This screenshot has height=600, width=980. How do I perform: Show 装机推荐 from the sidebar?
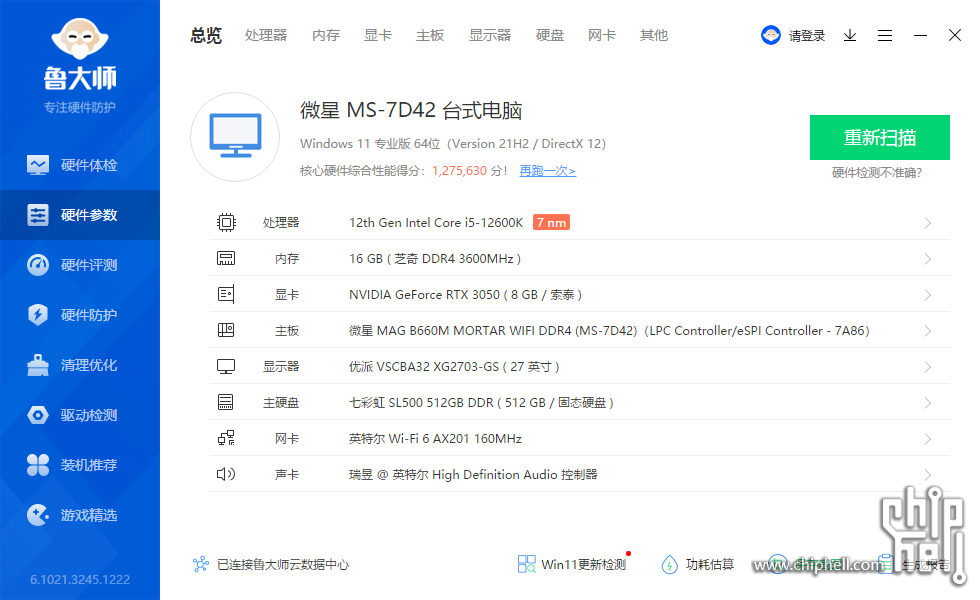[x=80, y=465]
